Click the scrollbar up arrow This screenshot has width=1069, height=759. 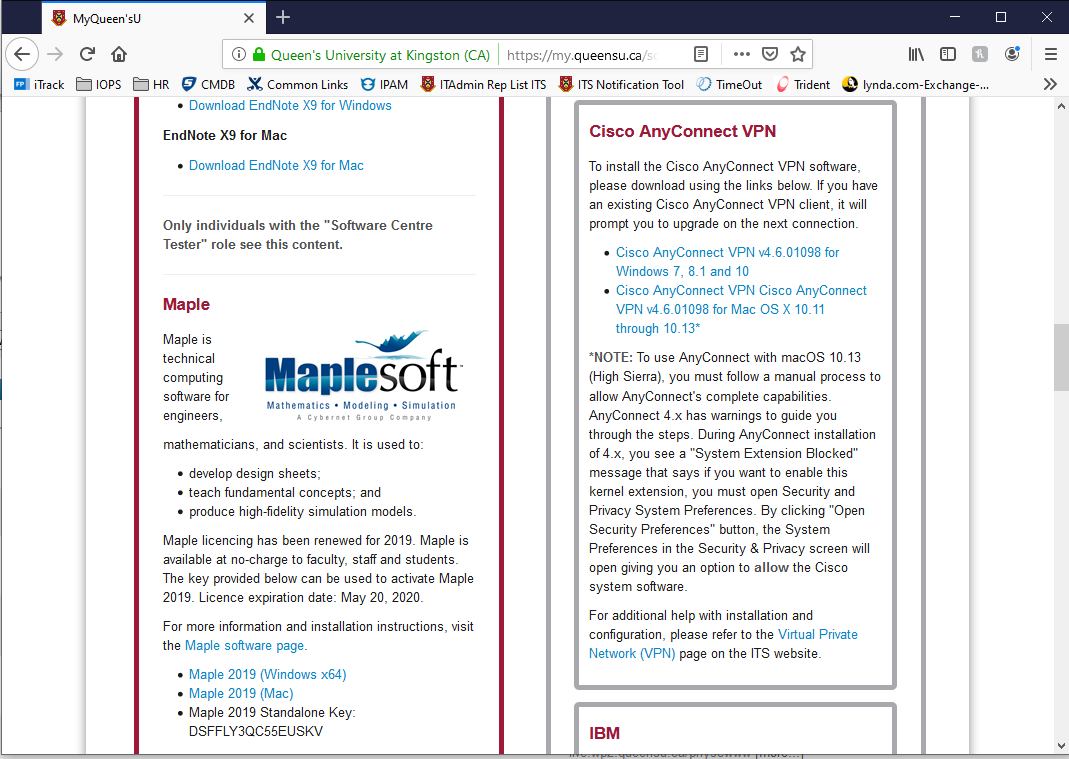(x=1060, y=106)
